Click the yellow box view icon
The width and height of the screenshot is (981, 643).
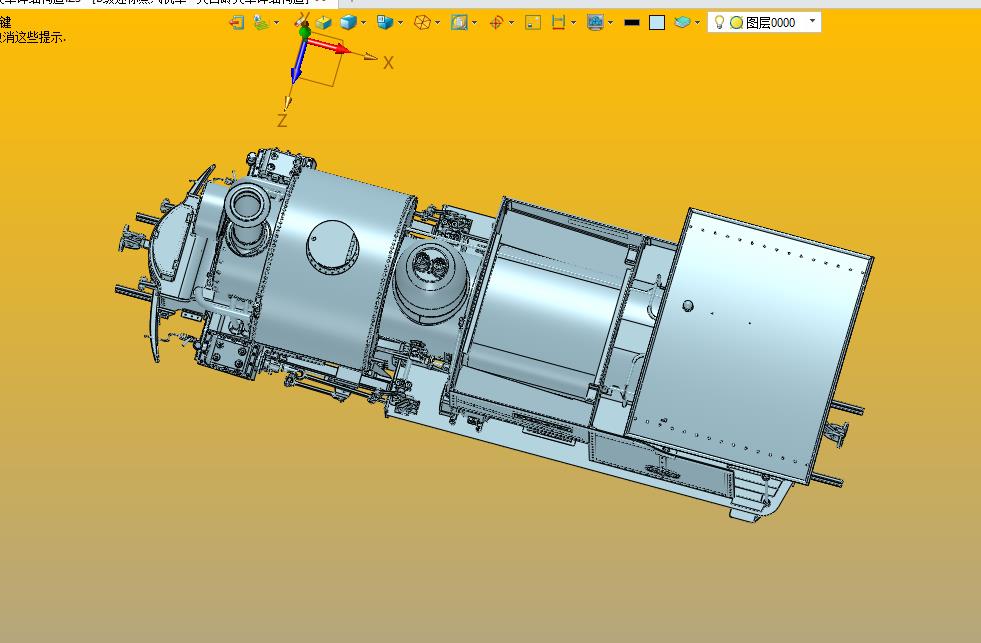323,23
